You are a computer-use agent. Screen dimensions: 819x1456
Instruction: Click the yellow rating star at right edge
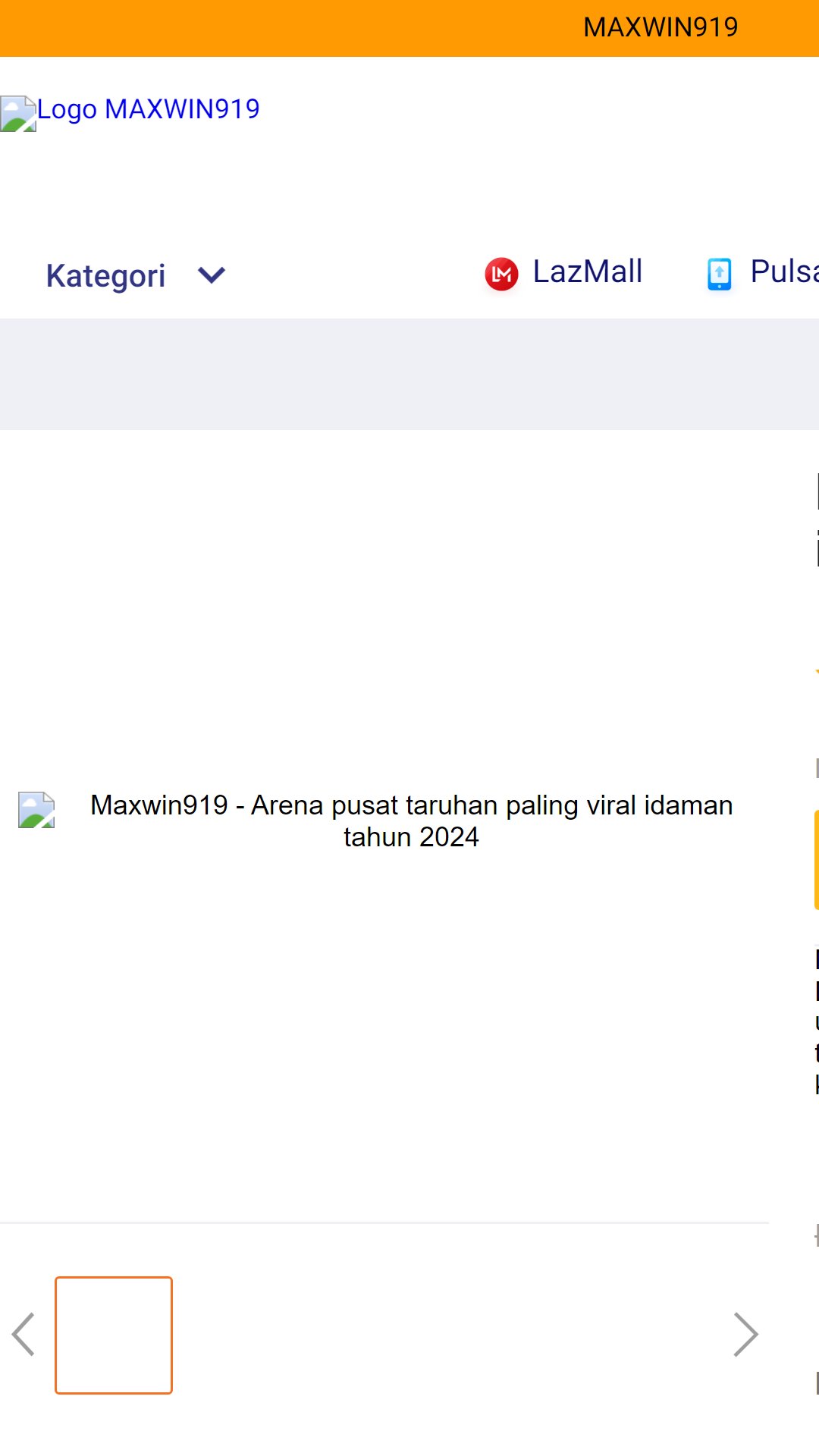pyautogui.click(x=816, y=673)
